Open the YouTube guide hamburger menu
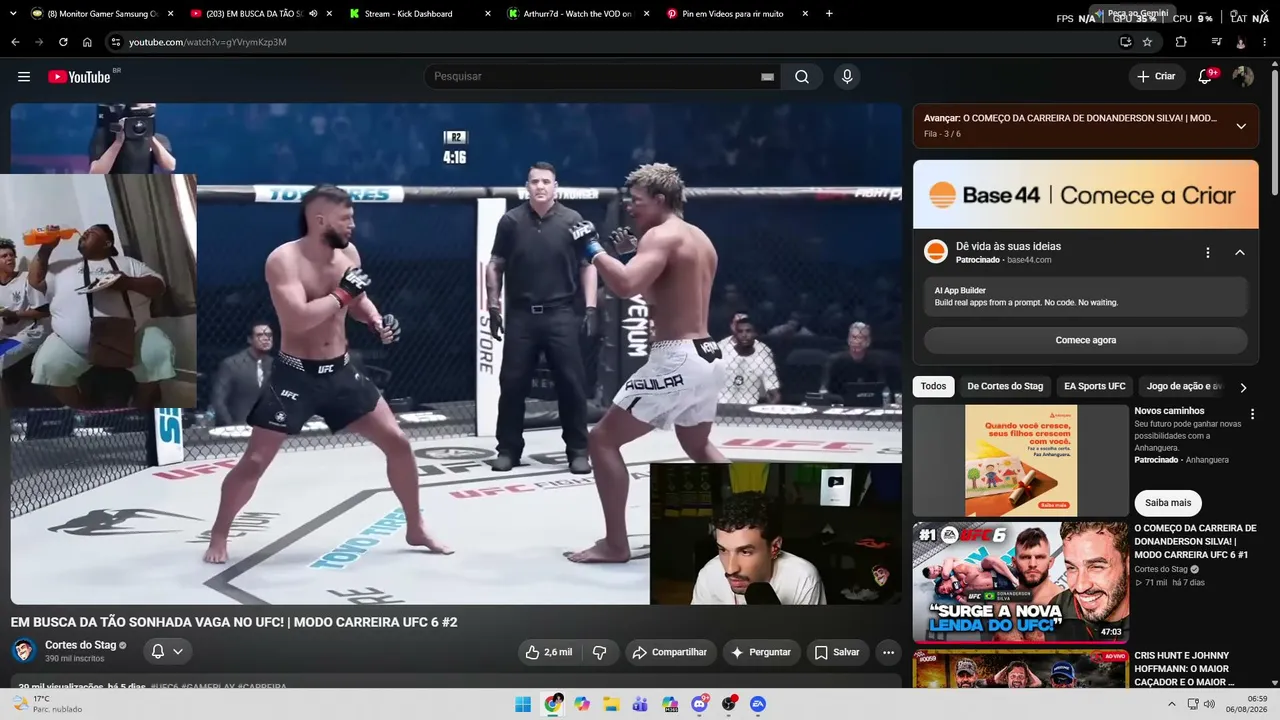The width and height of the screenshot is (1280, 720). click(24, 77)
